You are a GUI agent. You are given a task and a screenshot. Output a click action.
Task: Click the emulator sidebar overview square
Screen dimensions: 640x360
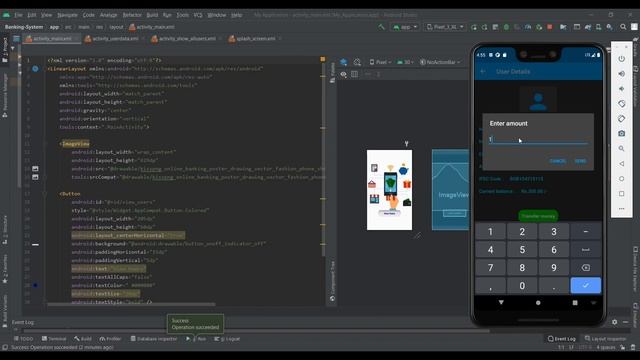click(x=621, y=193)
